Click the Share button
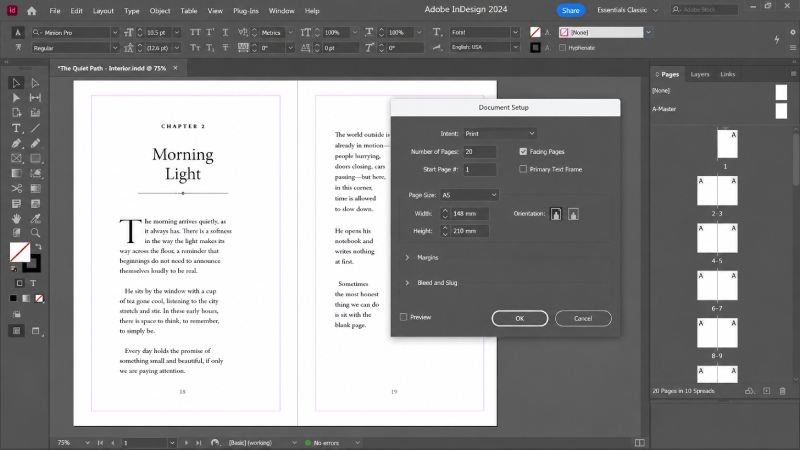 [x=570, y=10]
